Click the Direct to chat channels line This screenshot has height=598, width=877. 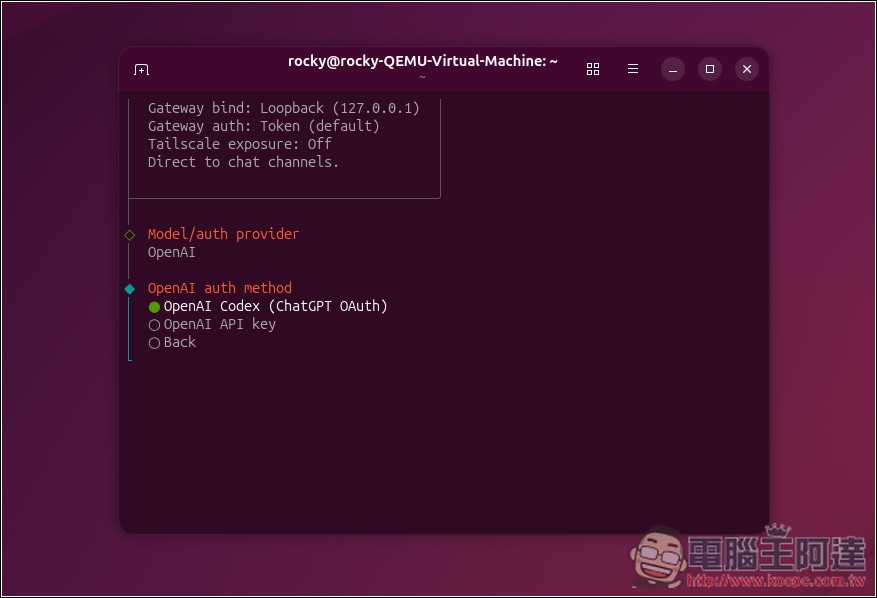point(243,162)
